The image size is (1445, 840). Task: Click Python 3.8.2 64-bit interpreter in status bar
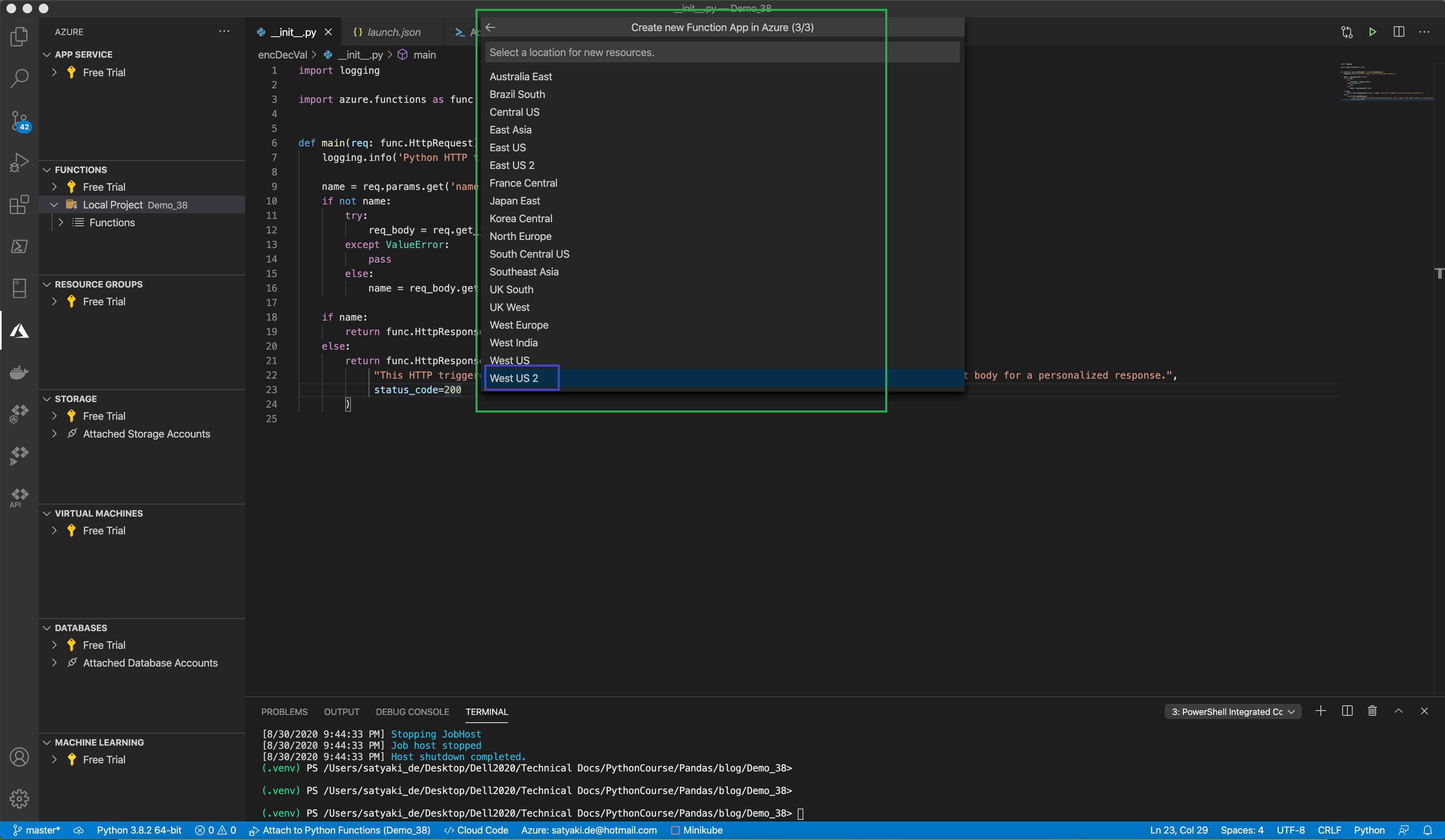(139, 830)
